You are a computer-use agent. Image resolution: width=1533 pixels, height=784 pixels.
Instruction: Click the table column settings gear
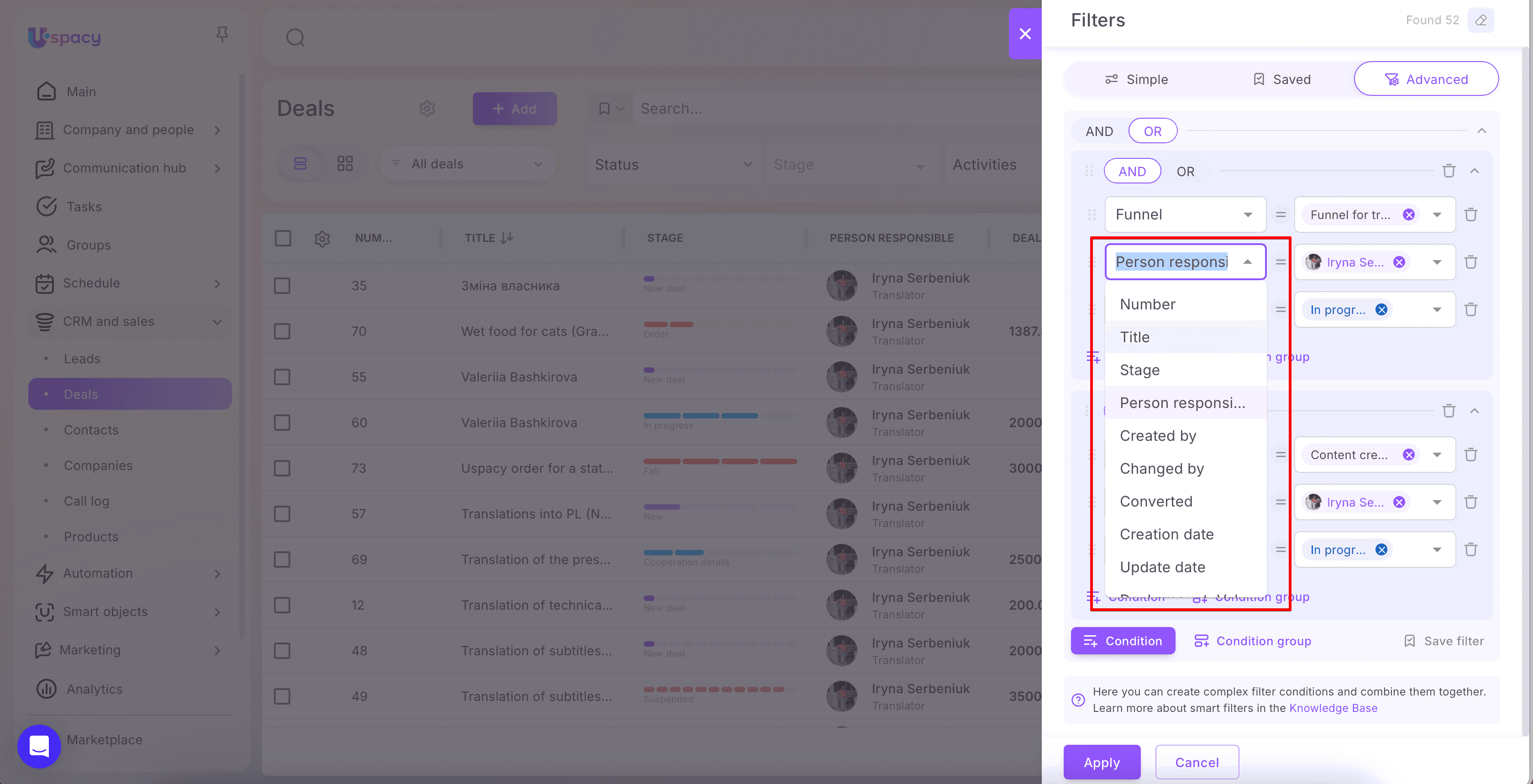pyautogui.click(x=322, y=239)
